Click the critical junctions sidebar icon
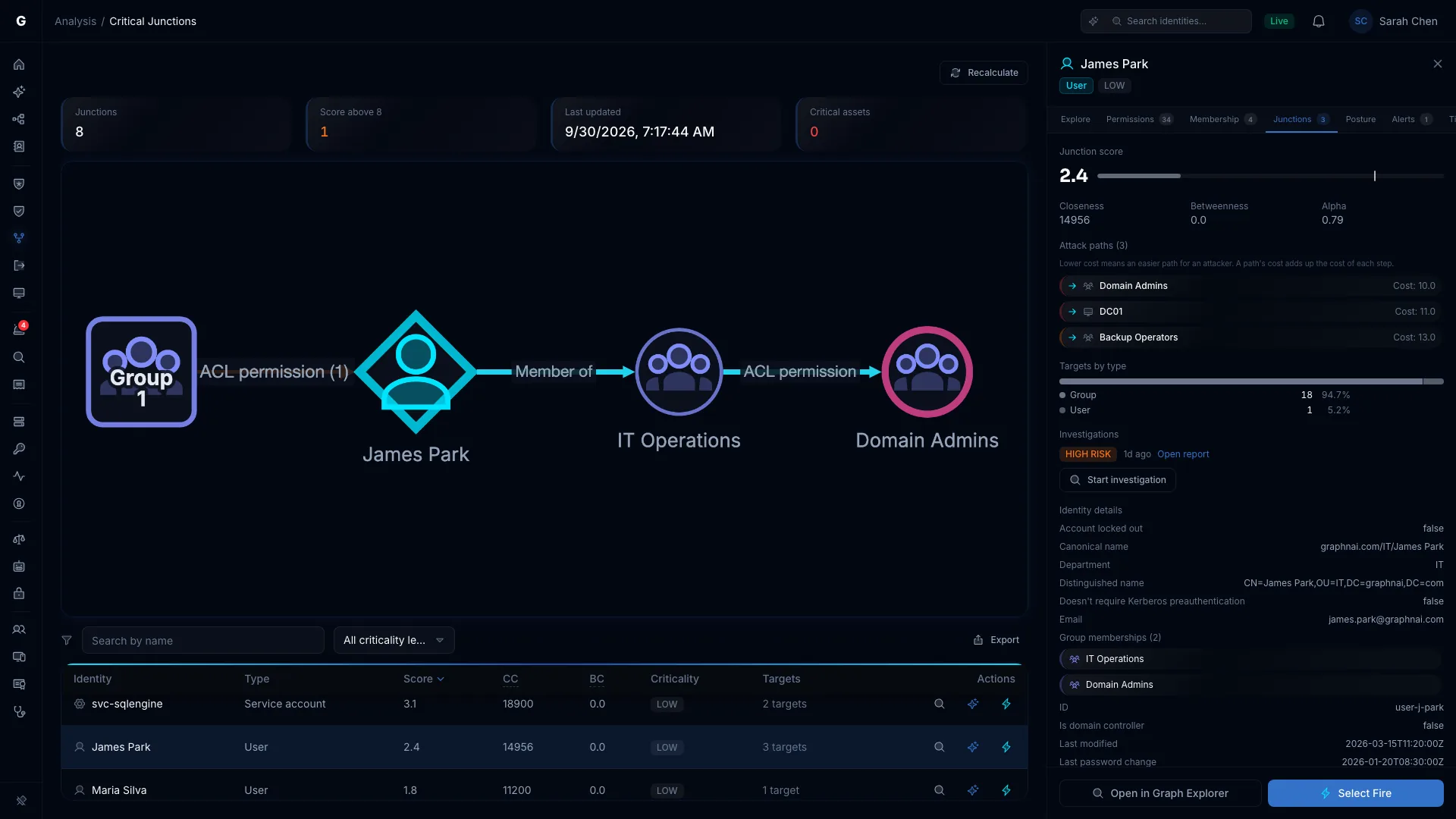This screenshot has width=1456, height=819. (19, 238)
